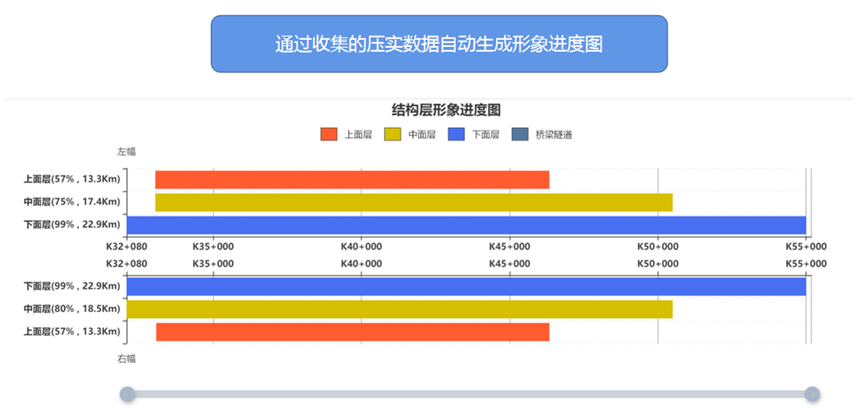Toggle the 中面层 legend swatch

point(392,134)
